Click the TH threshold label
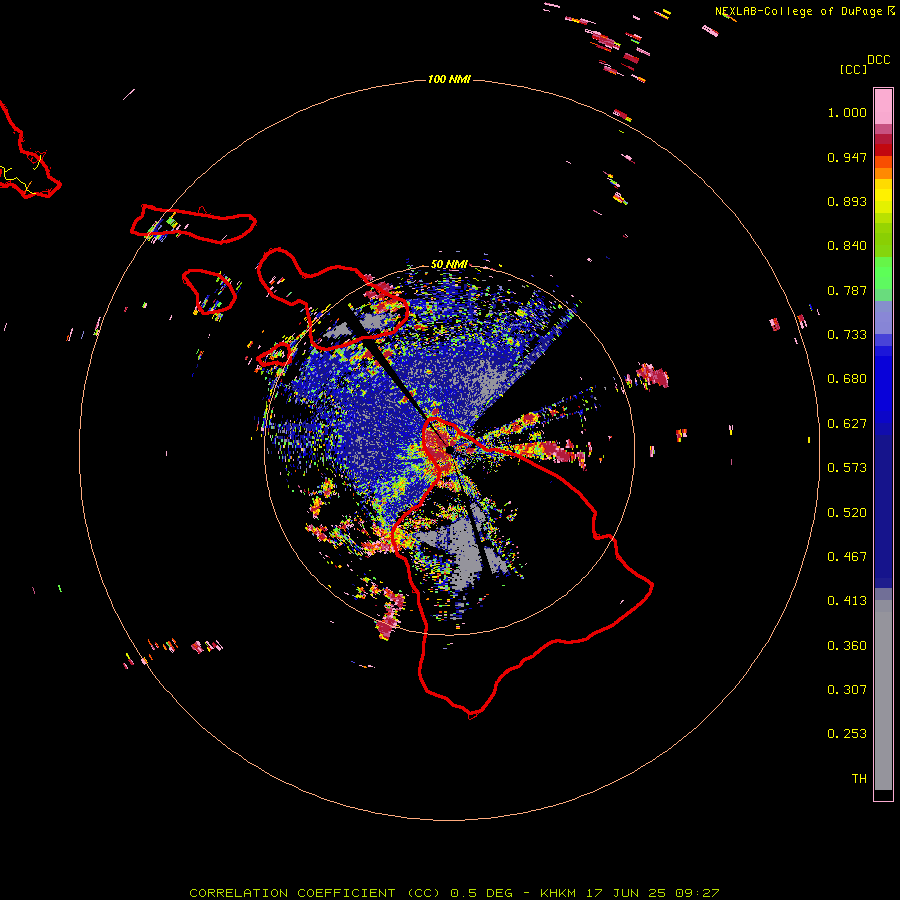 pos(859,779)
